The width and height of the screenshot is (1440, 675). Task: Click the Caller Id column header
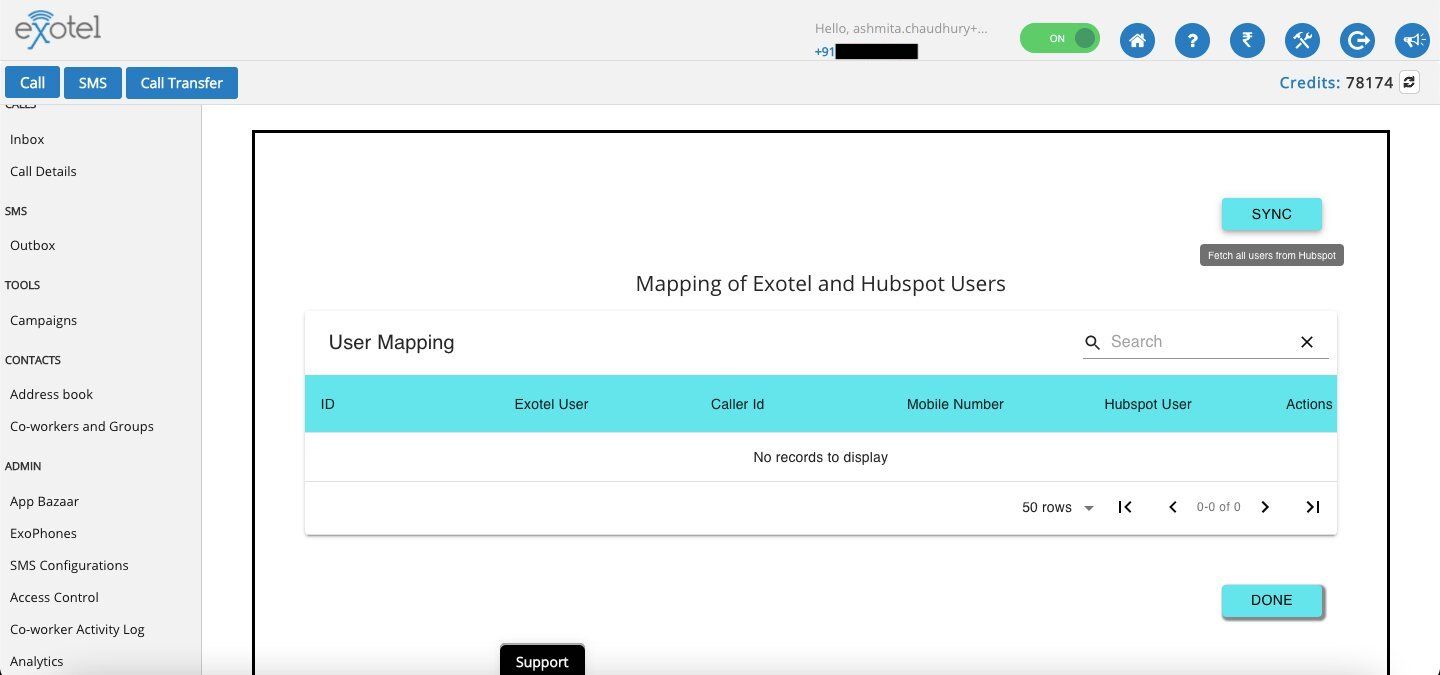737,404
